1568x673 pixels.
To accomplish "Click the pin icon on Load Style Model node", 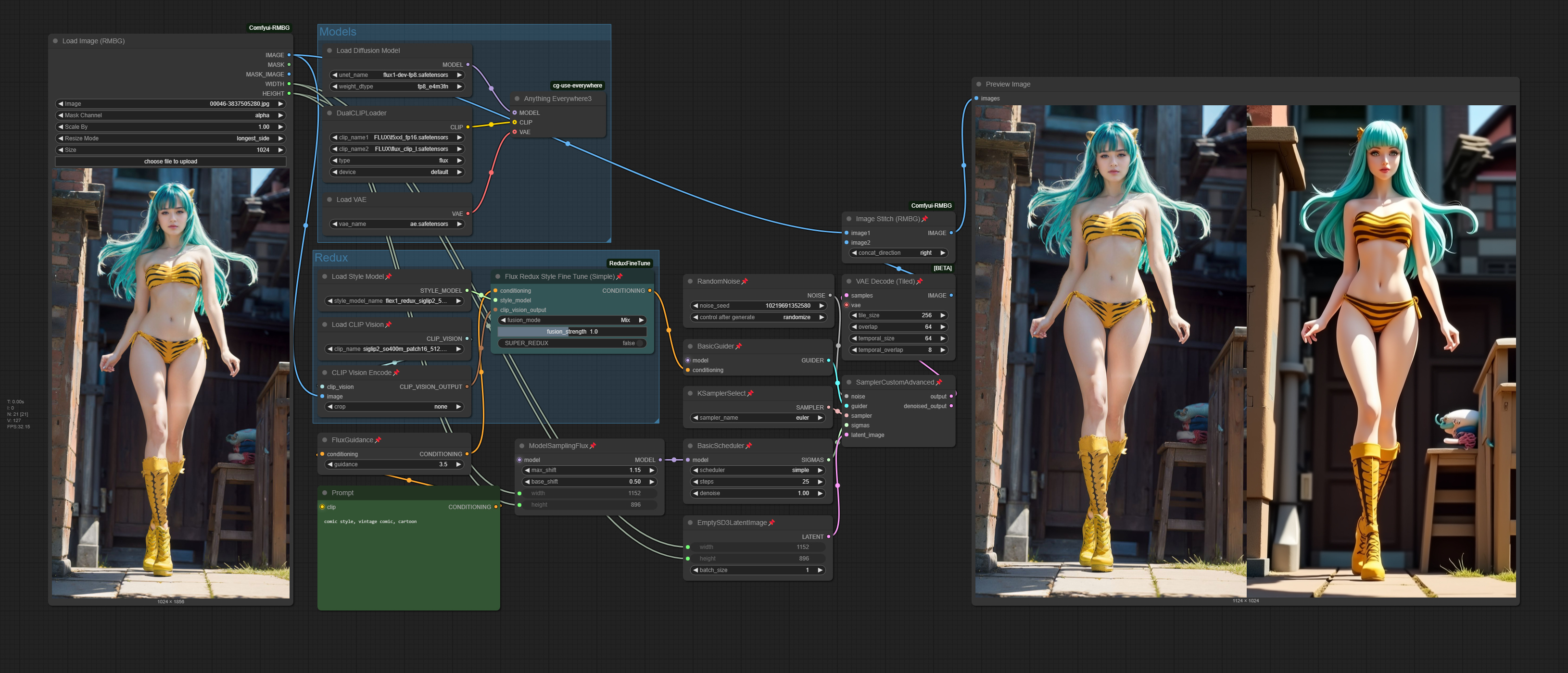I will point(389,276).
